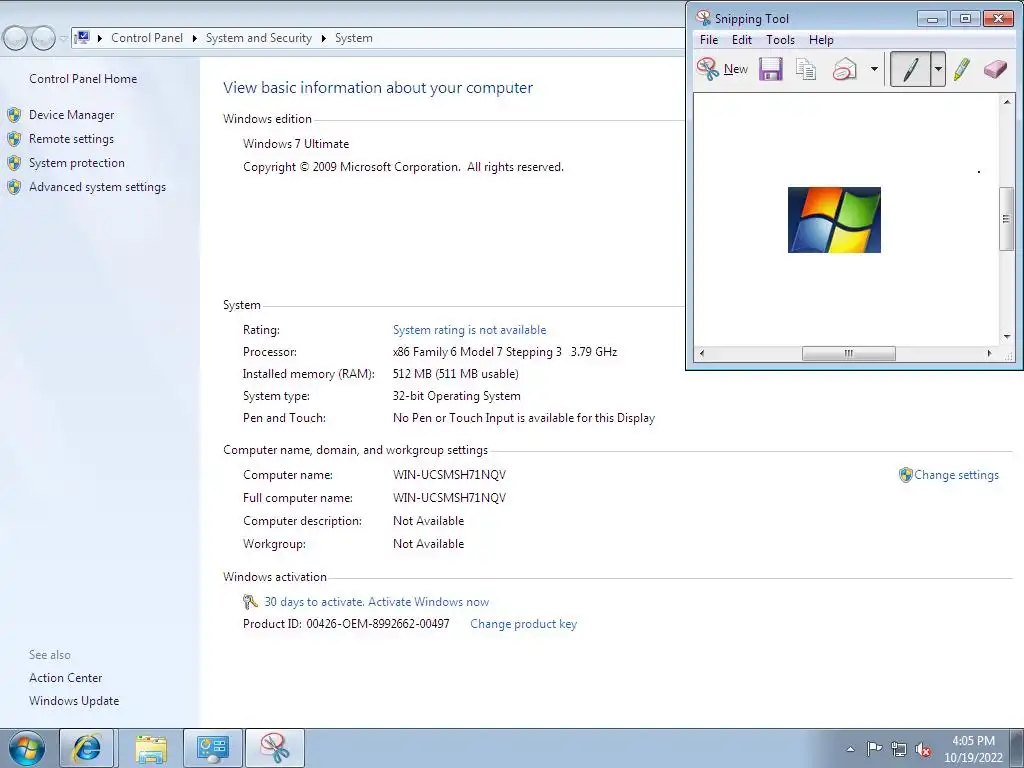
Task: Switch to Snipping Tool taskbar button
Action: [275, 748]
